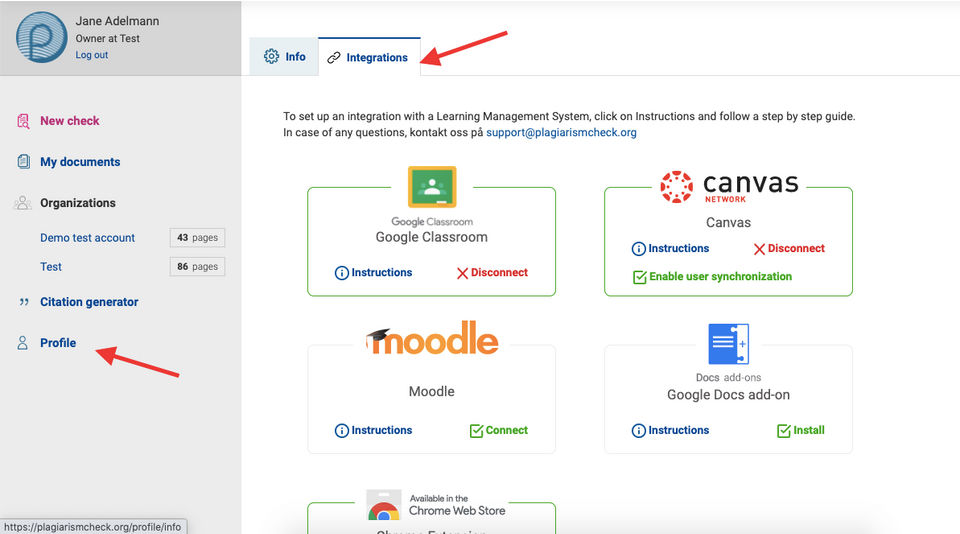Click the Google Classroom logo icon
Screen dimensions: 960x534
click(x=432, y=187)
